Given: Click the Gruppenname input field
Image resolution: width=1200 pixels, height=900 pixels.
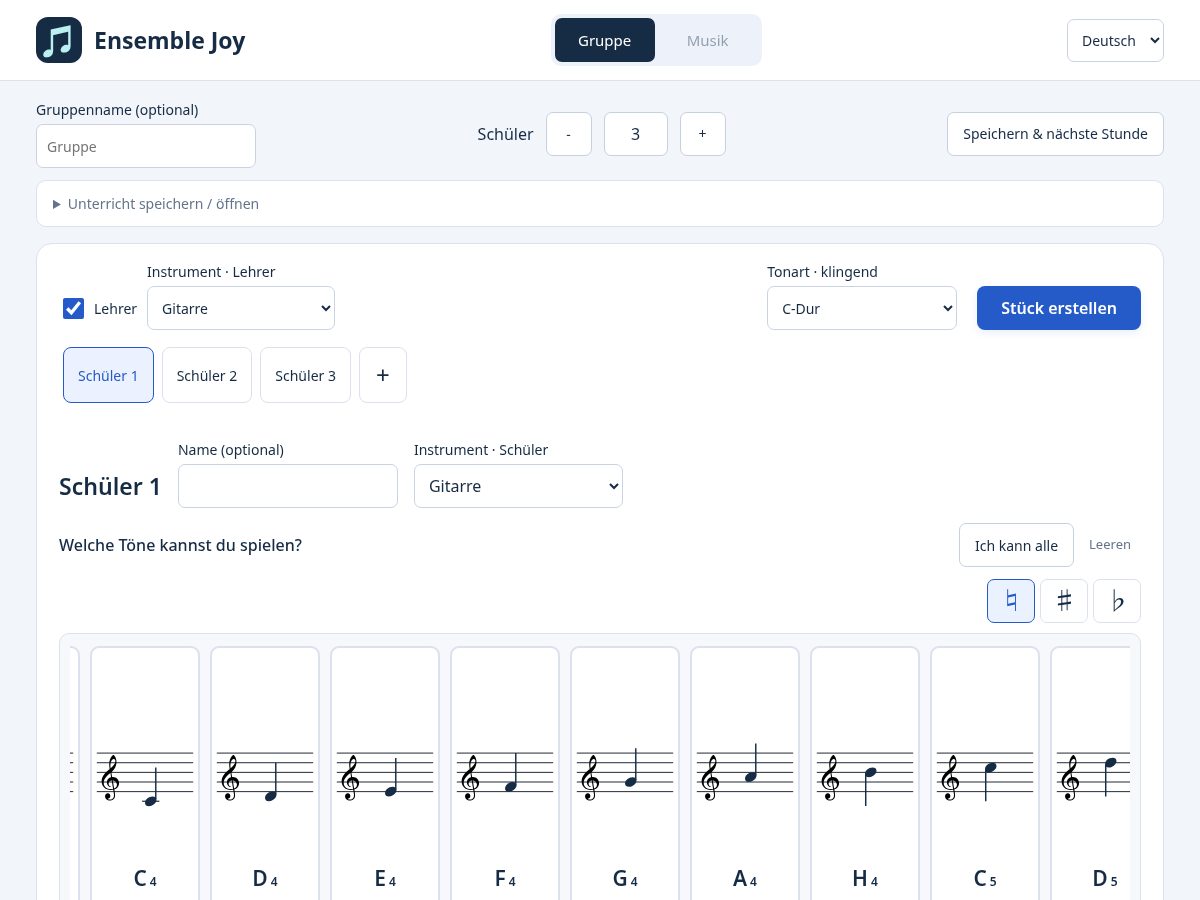Looking at the screenshot, I should (x=146, y=146).
